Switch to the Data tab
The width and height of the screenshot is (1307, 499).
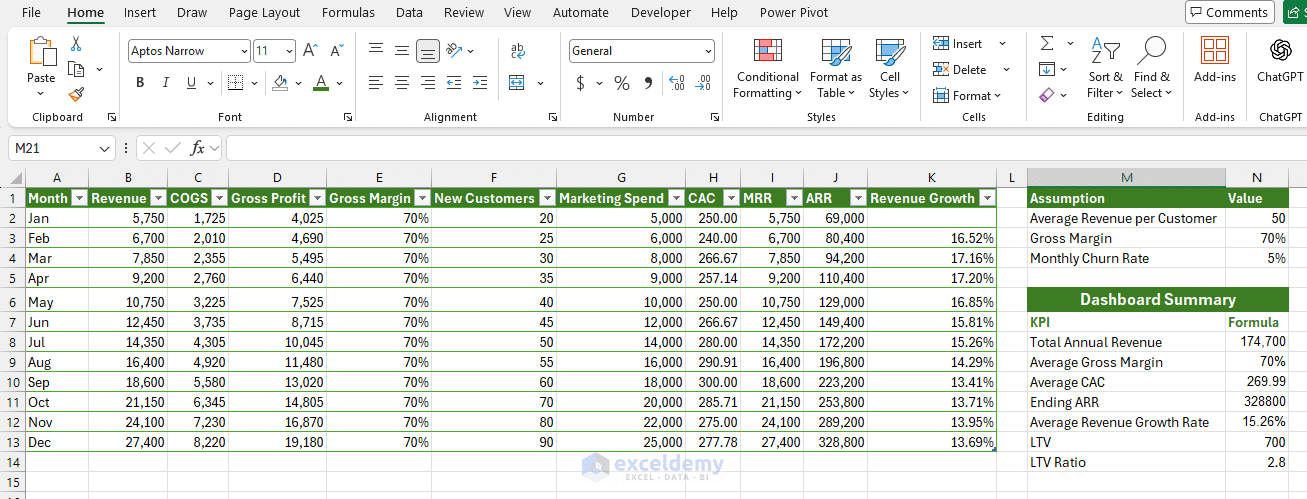[409, 13]
